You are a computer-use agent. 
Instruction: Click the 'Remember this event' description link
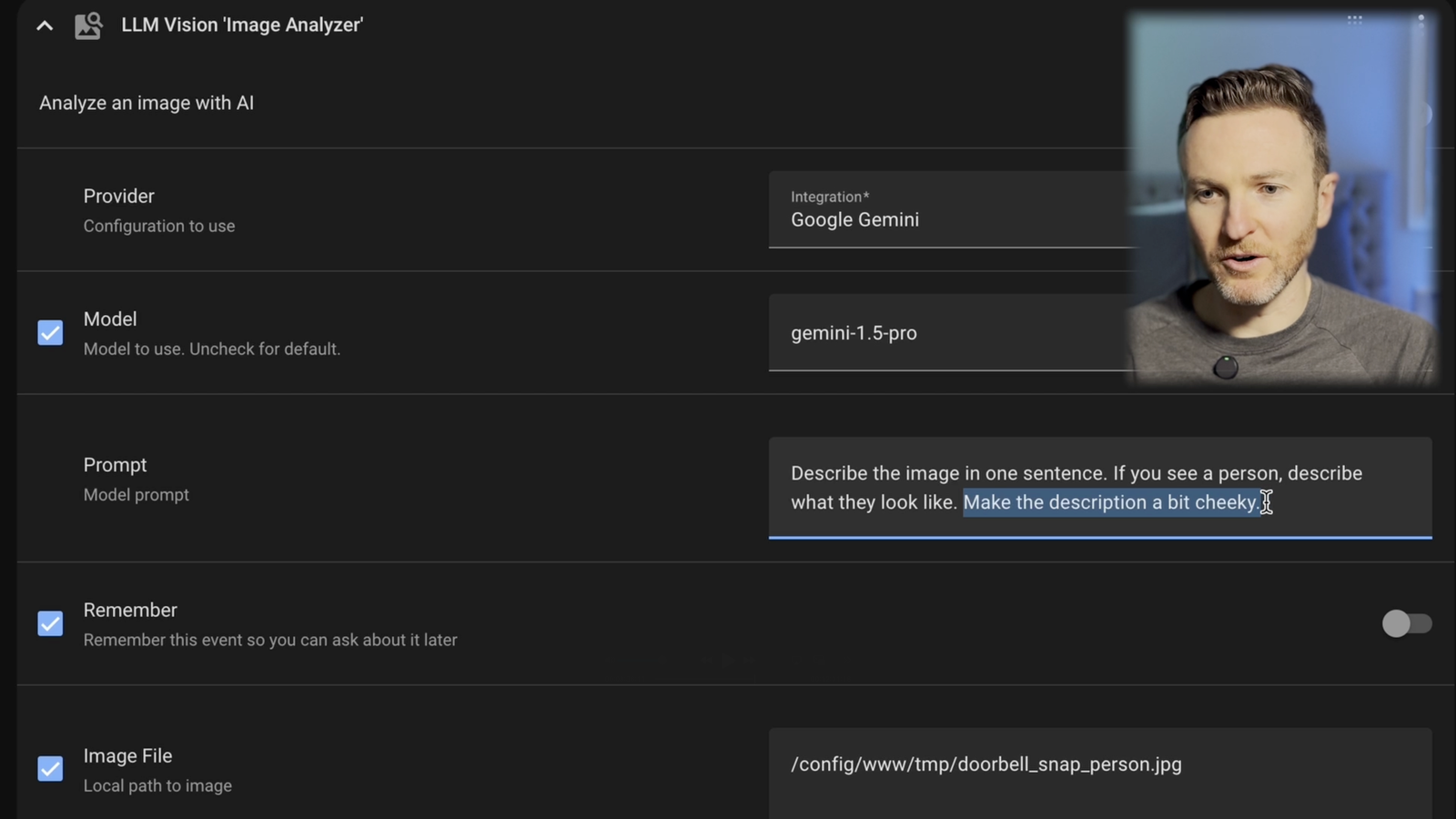point(270,640)
